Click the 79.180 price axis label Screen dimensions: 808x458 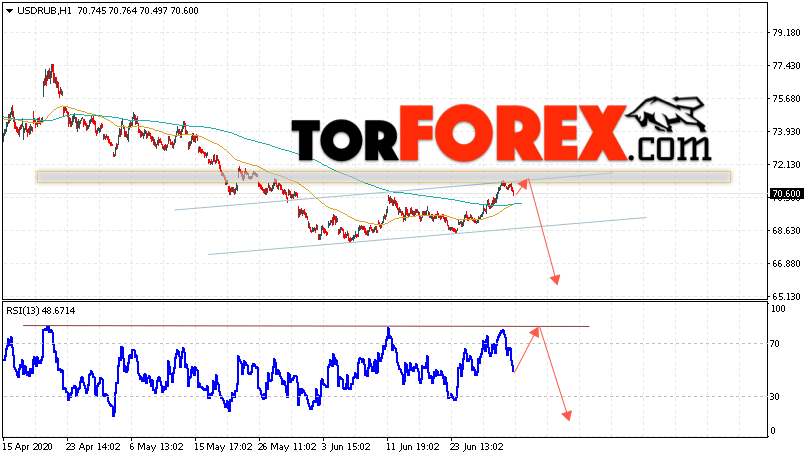pyautogui.click(x=786, y=32)
